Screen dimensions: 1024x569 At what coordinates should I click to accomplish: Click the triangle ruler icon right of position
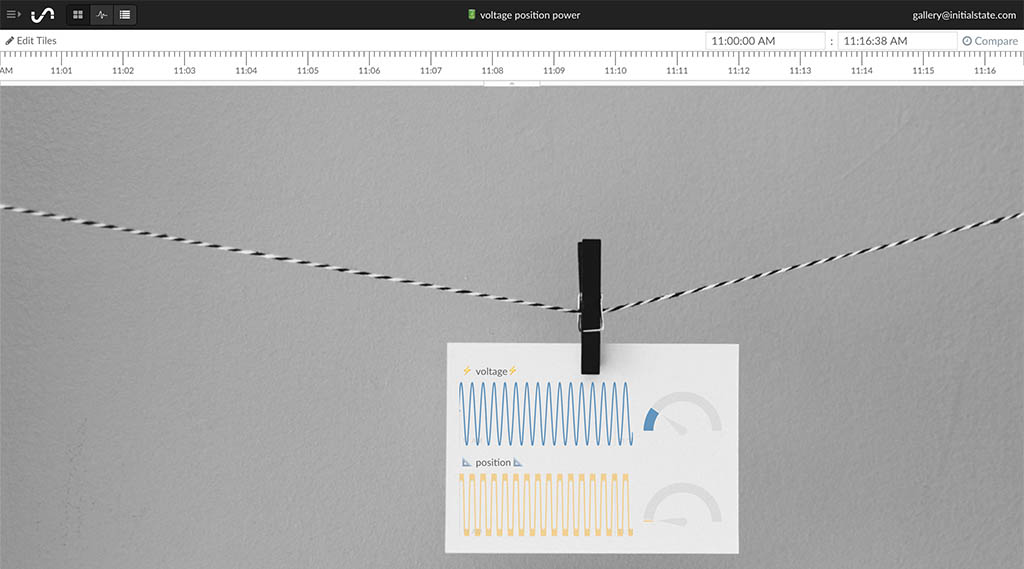pos(518,463)
